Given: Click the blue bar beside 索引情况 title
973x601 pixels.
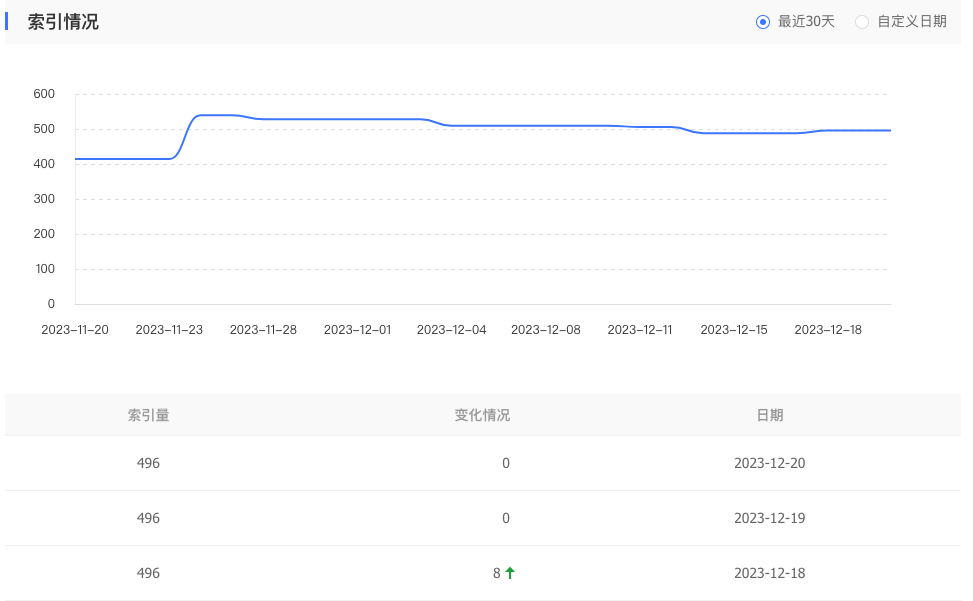Looking at the screenshot, I should 7,21.
